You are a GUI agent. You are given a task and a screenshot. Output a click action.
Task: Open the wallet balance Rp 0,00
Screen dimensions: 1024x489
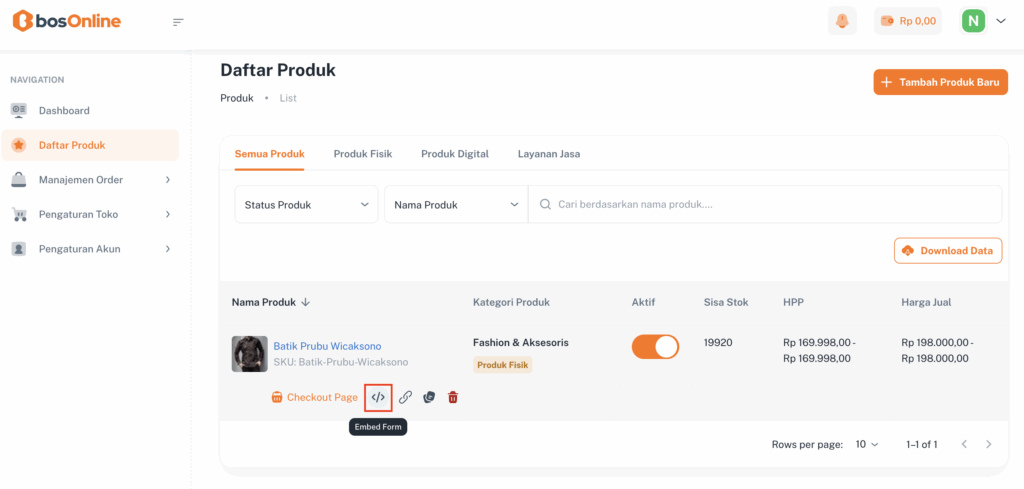pos(907,21)
